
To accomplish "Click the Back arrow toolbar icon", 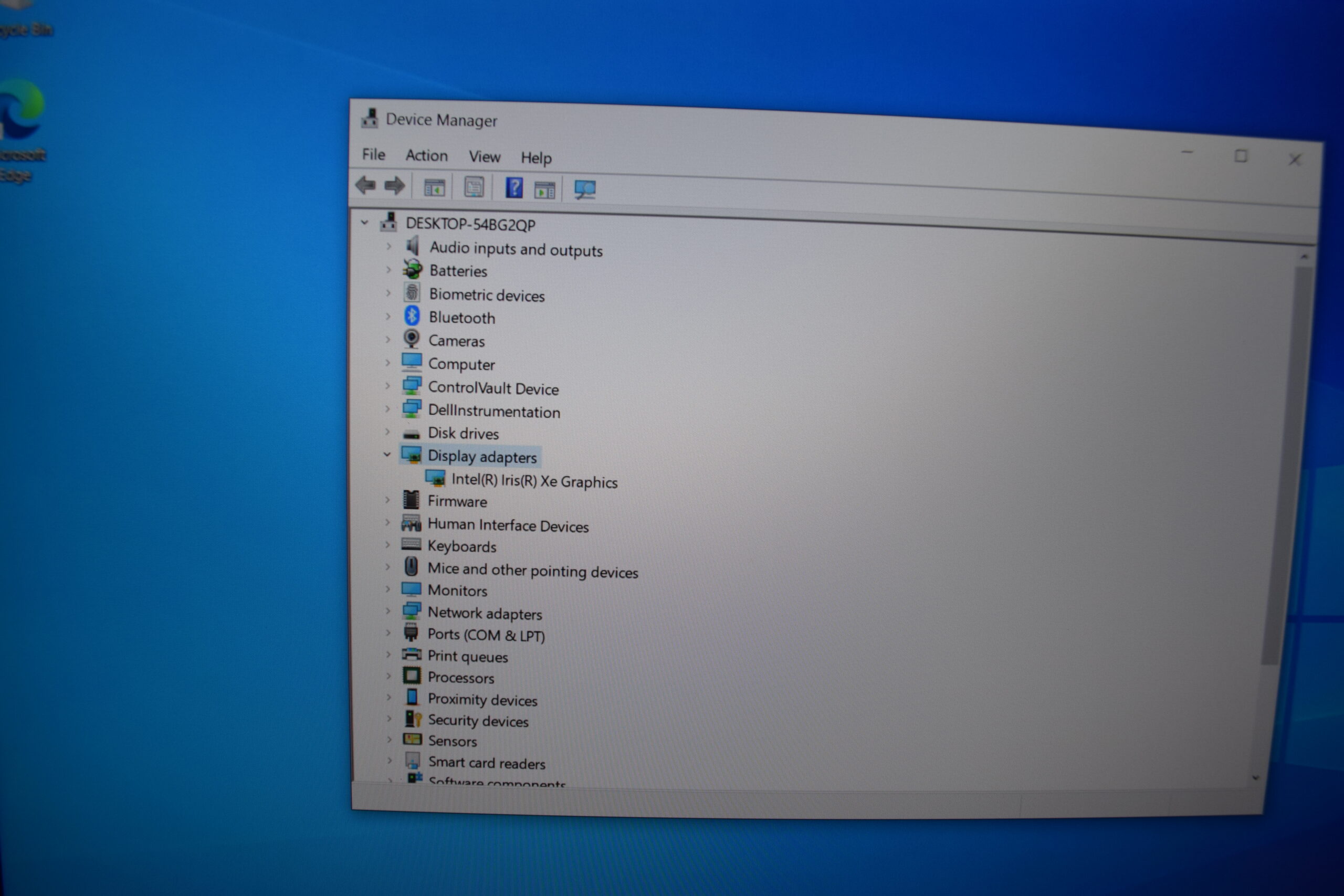I will tap(366, 185).
